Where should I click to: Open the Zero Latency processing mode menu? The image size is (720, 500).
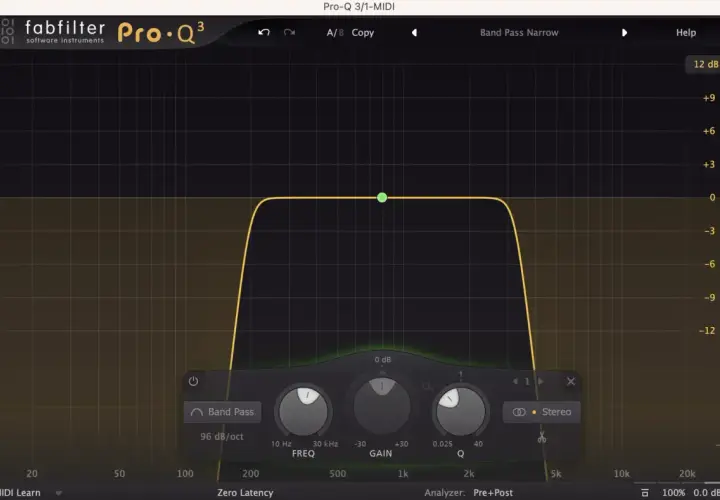(x=245, y=493)
